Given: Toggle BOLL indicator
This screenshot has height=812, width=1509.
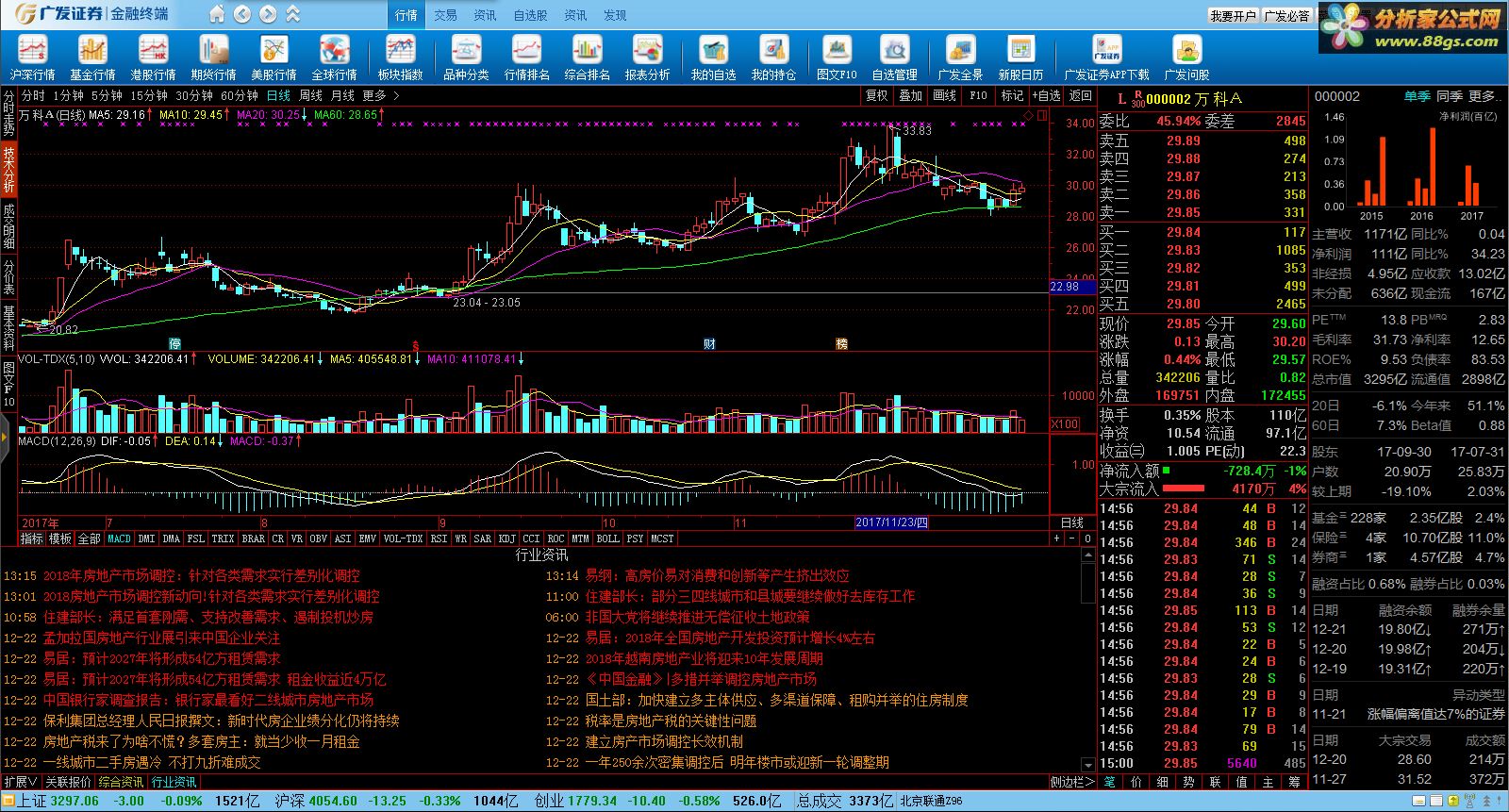Looking at the screenshot, I should click(x=607, y=539).
